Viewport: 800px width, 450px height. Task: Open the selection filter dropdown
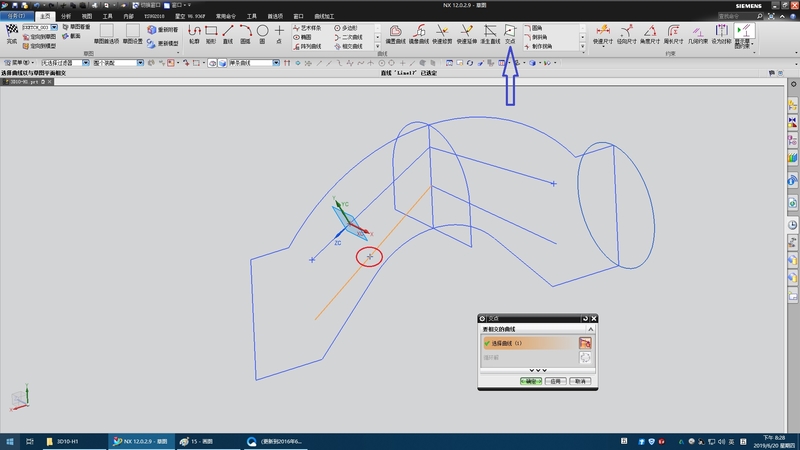86,63
